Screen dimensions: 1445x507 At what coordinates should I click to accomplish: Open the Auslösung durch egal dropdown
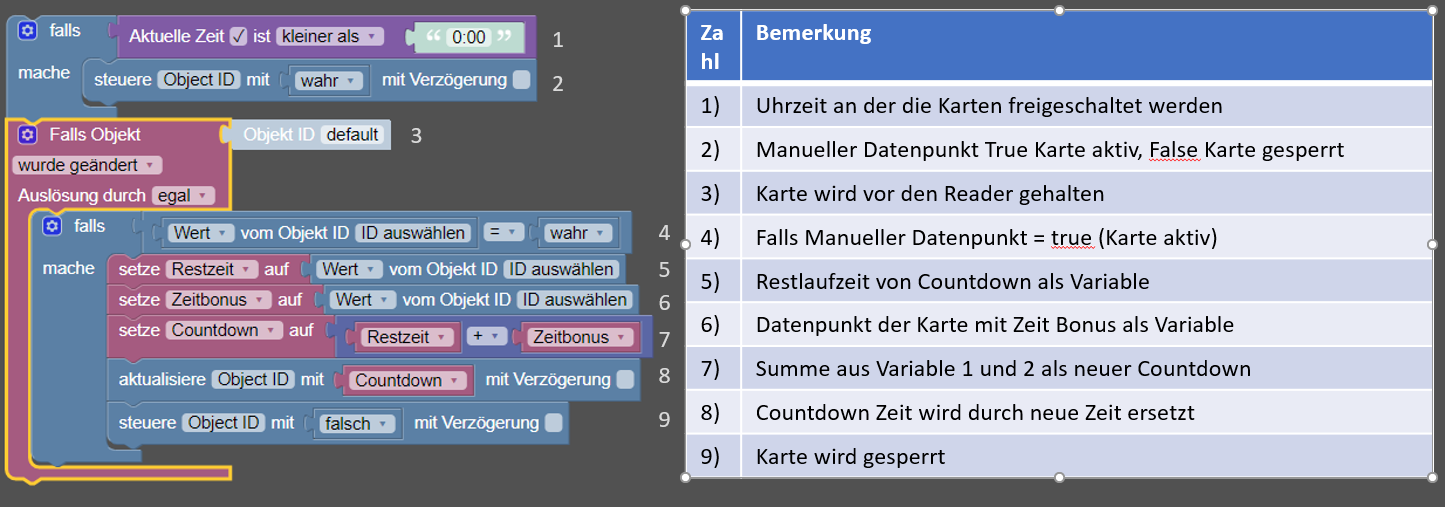click(183, 196)
